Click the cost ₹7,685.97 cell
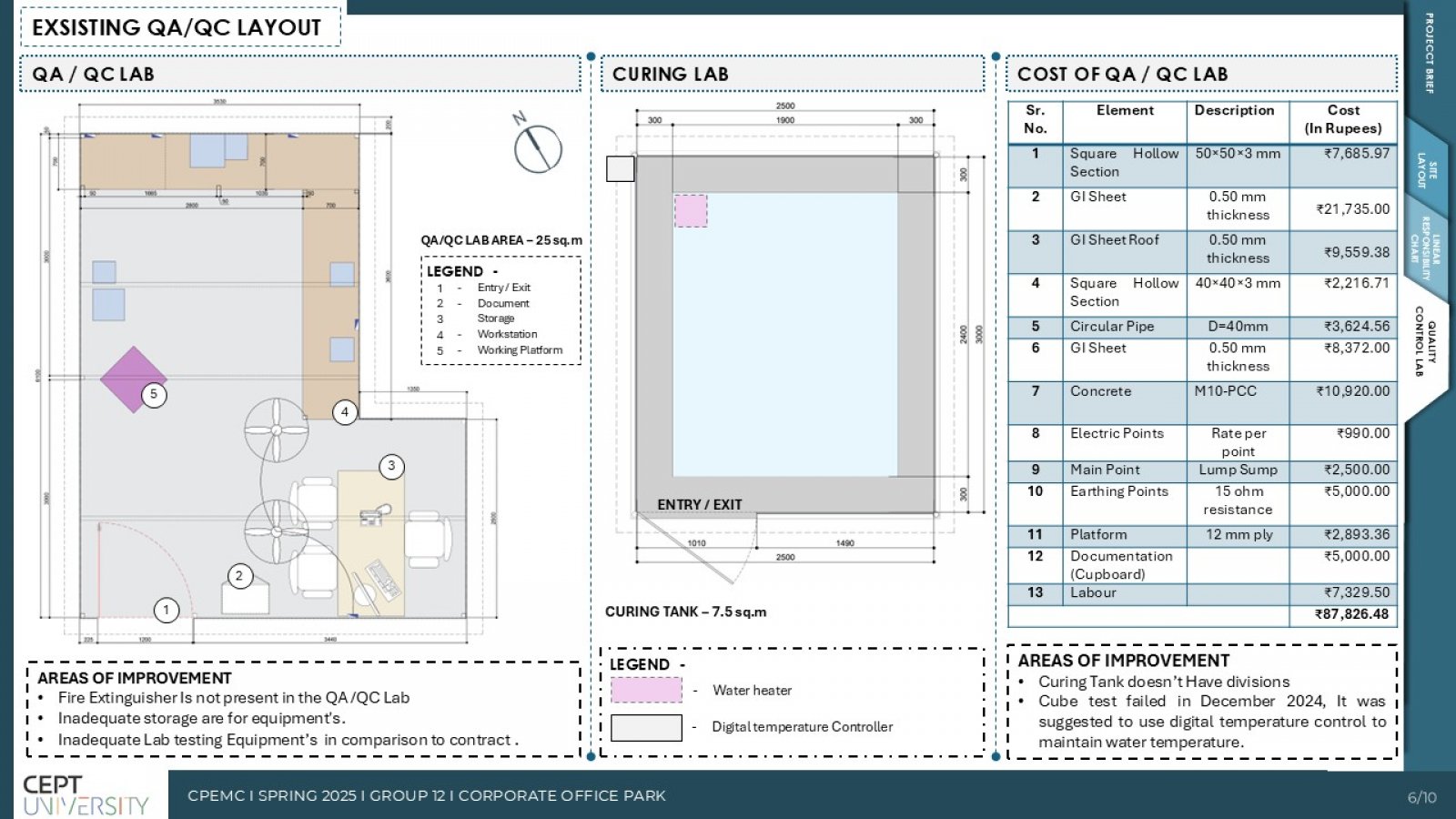1456x819 pixels. point(1343,166)
